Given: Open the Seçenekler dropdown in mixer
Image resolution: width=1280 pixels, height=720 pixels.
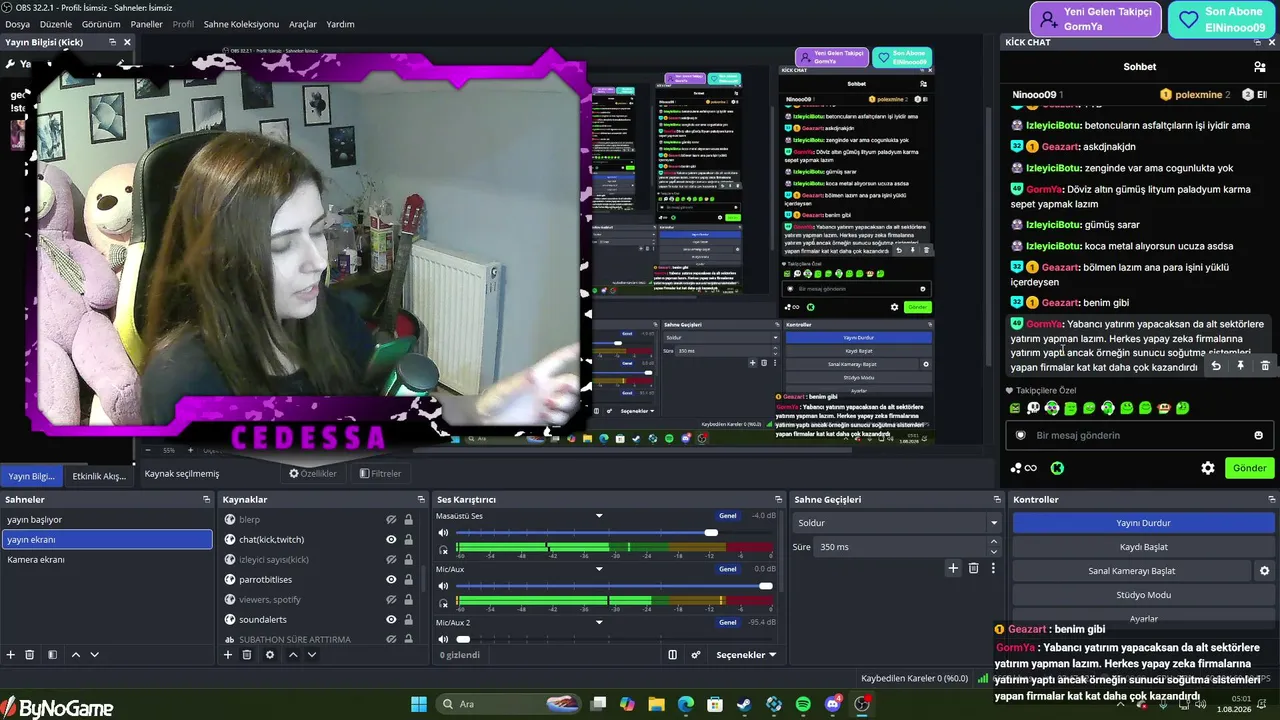Looking at the screenshot, I should coord(746,655).
